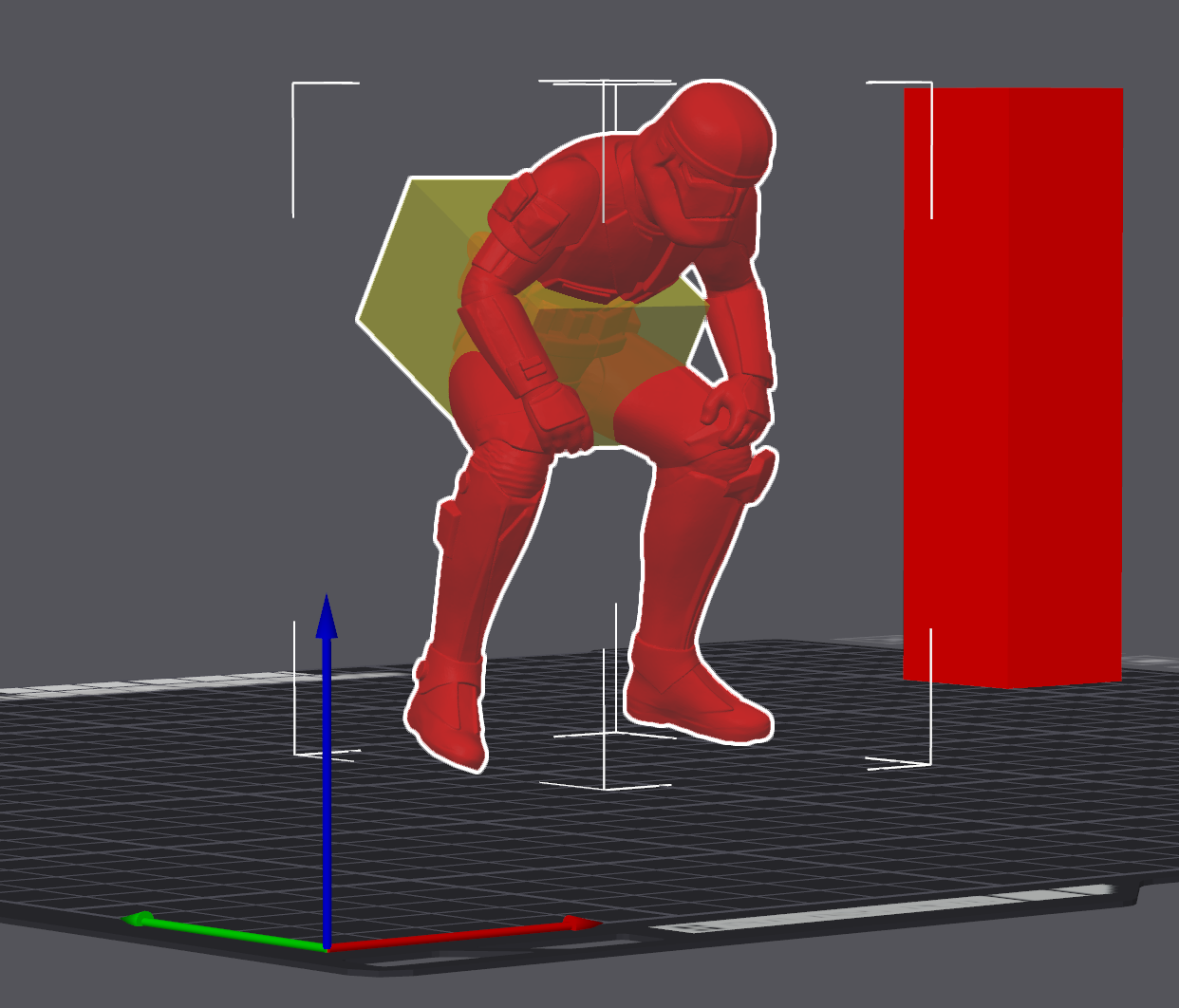
Task: Click the red X axis arrow
Action: [465, 933]
